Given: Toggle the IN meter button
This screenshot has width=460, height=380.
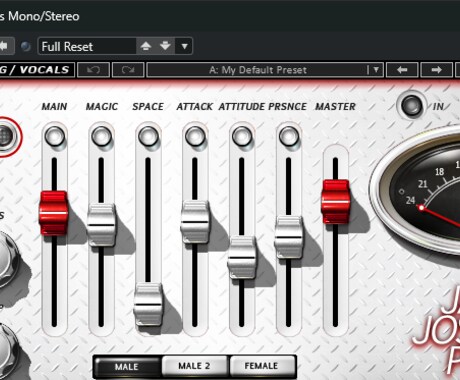Looking at the screenshot, I should (411, 105).
